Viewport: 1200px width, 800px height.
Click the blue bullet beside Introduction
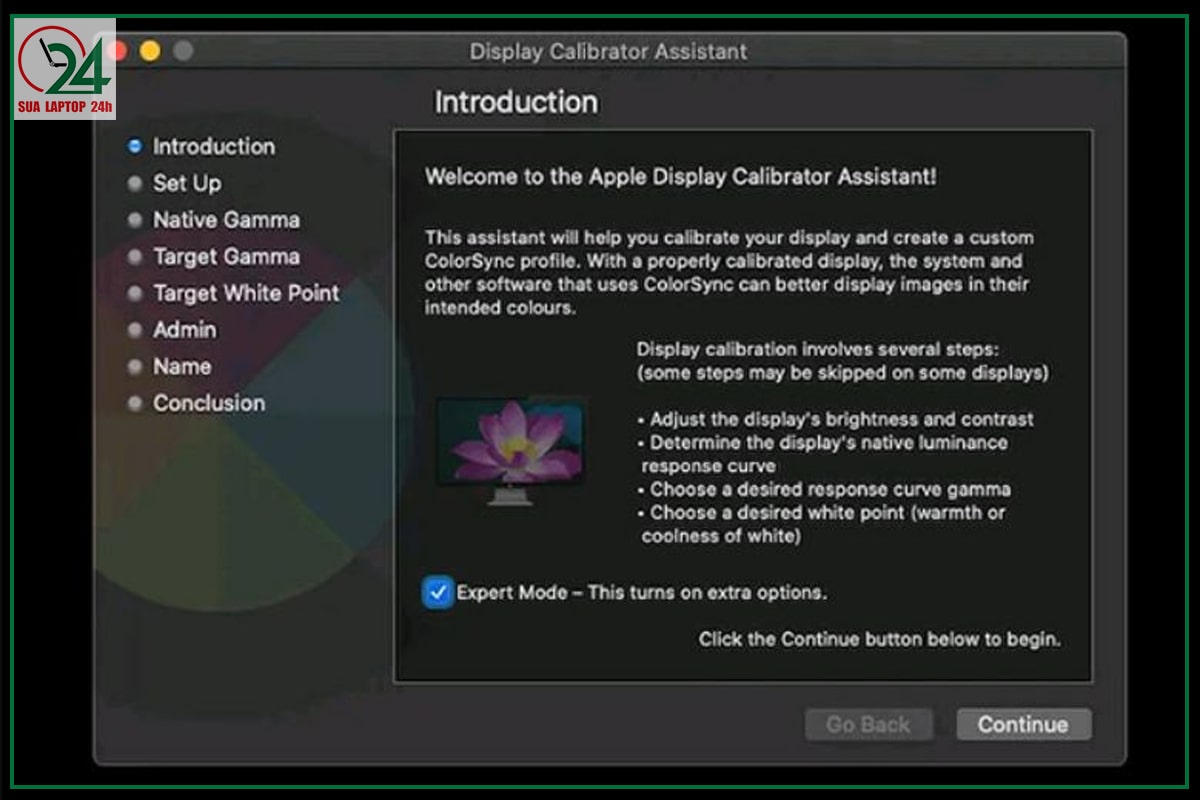[x=135, y=147]
